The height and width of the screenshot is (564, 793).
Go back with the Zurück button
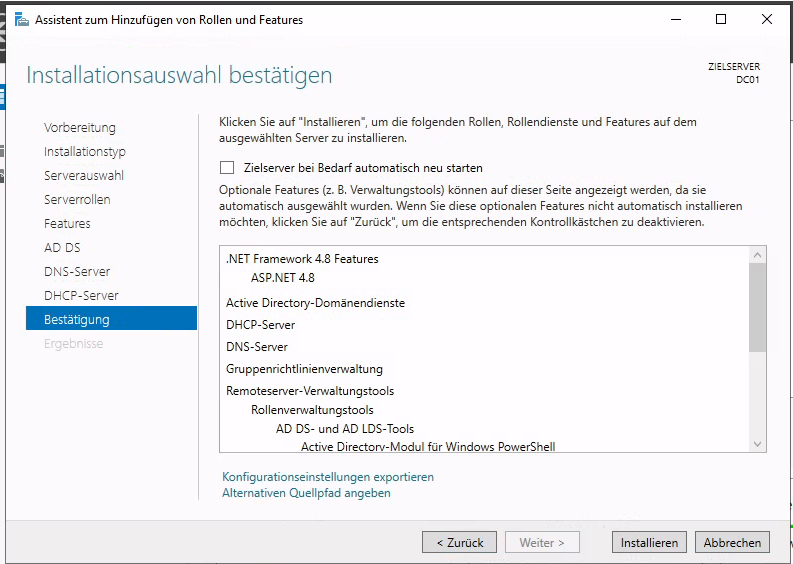pyautogui.click(x=459, y=542)
